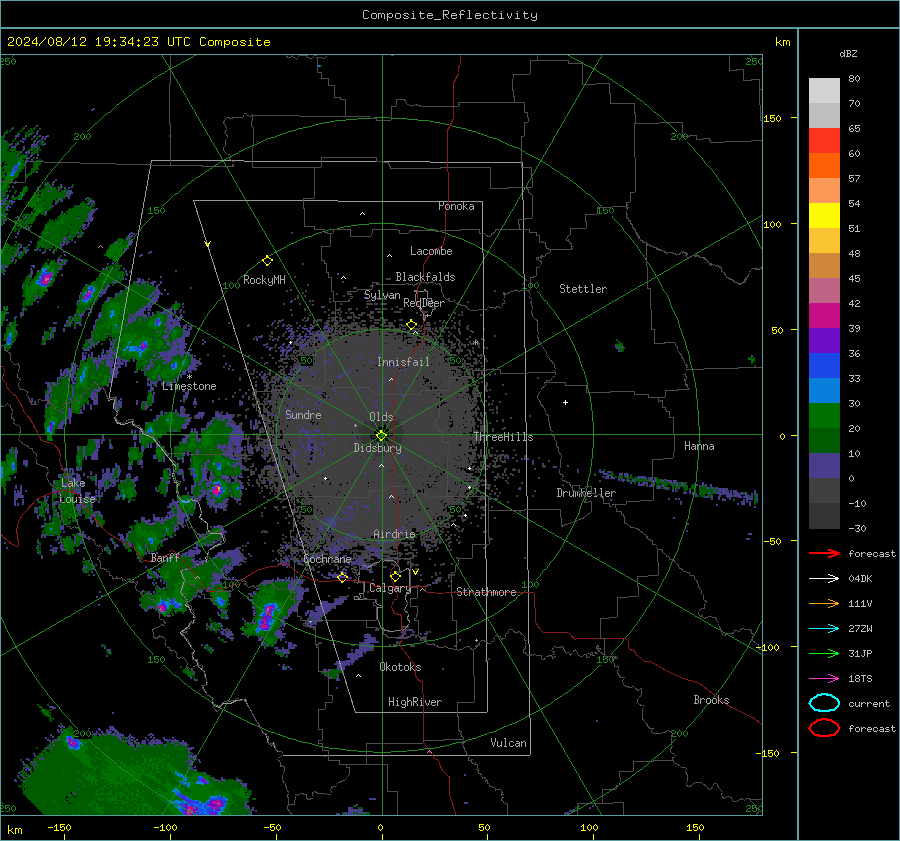The width and height of the screenshot is (900, 841).
Task: Click the HighRiver town label
Action: [x=415, y=702]
